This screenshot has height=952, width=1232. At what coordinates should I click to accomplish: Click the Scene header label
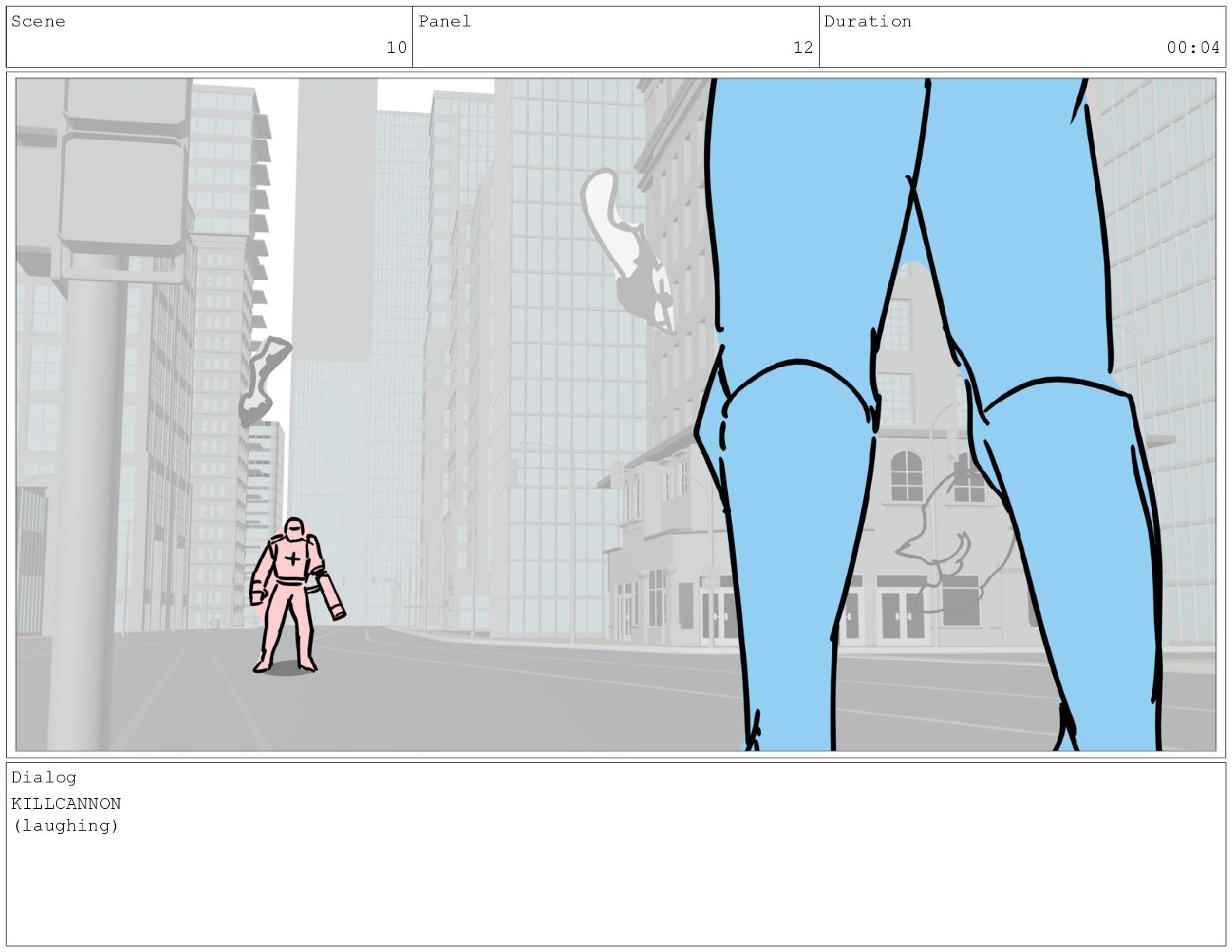pos(38,22)
